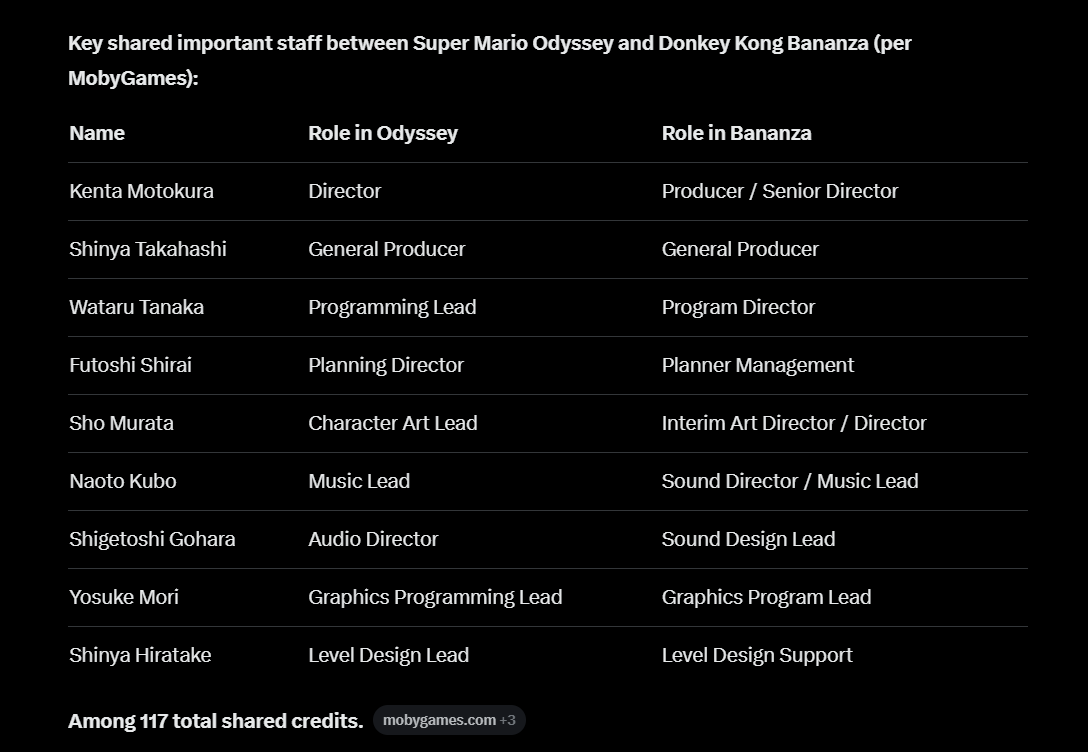The width and height of the screenshot is (1088, 752).
Task: Select the name 'Naoto Kubo'
Action: [x=123, y=481]
